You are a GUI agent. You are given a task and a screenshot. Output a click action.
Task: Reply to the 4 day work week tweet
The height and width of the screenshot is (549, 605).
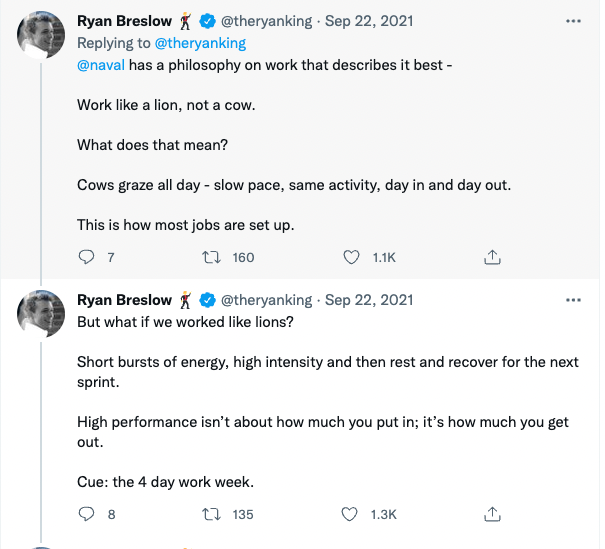86,514
